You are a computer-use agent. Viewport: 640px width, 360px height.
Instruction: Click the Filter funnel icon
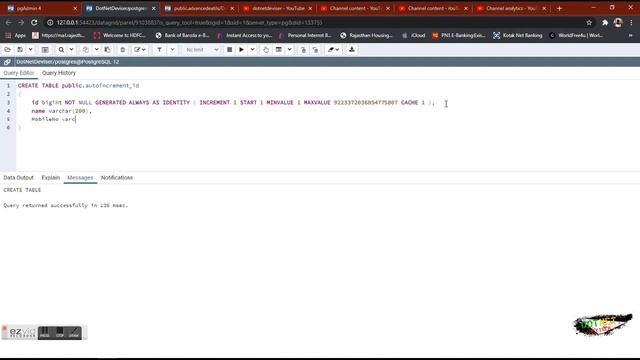click(x=160, y=49)
